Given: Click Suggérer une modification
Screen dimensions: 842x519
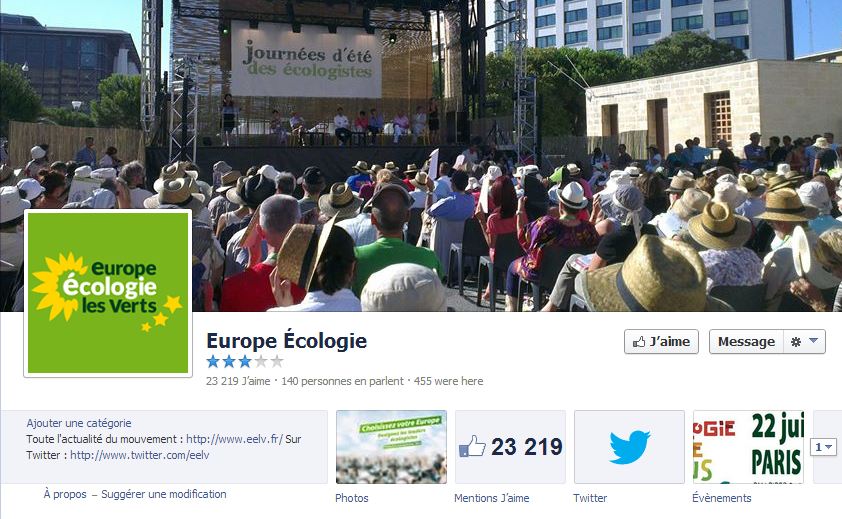Looking at the screenshot, I should click(x=164, y=494).
